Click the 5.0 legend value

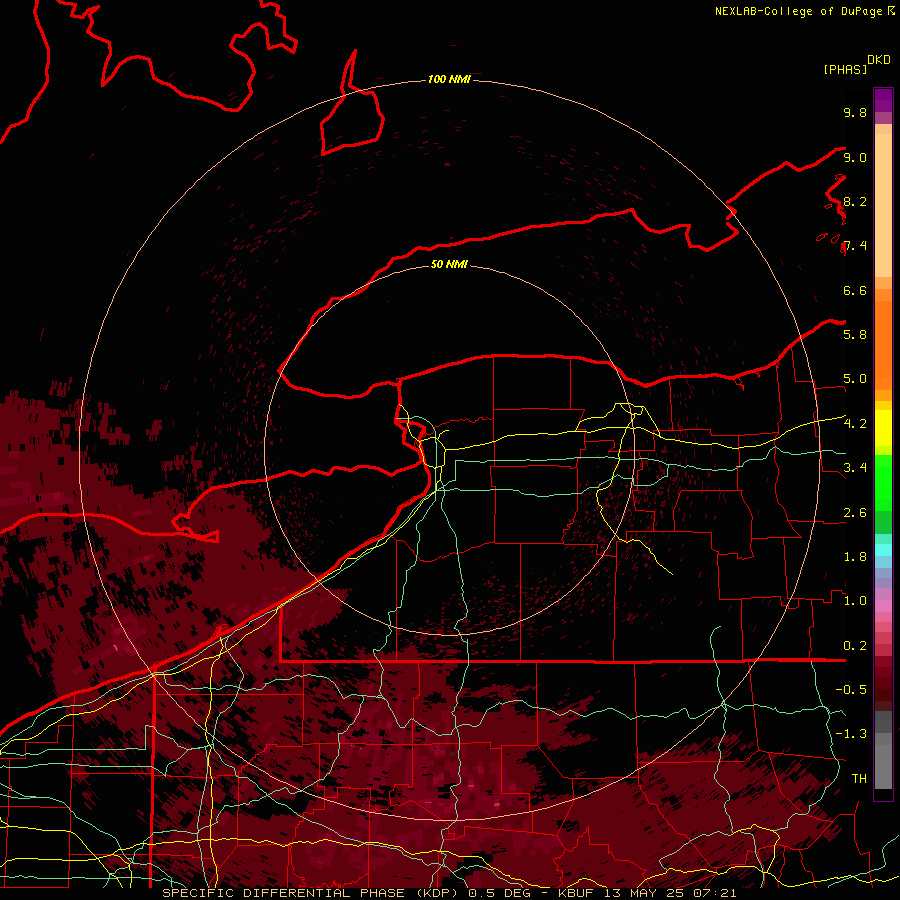tap(855, 379)
